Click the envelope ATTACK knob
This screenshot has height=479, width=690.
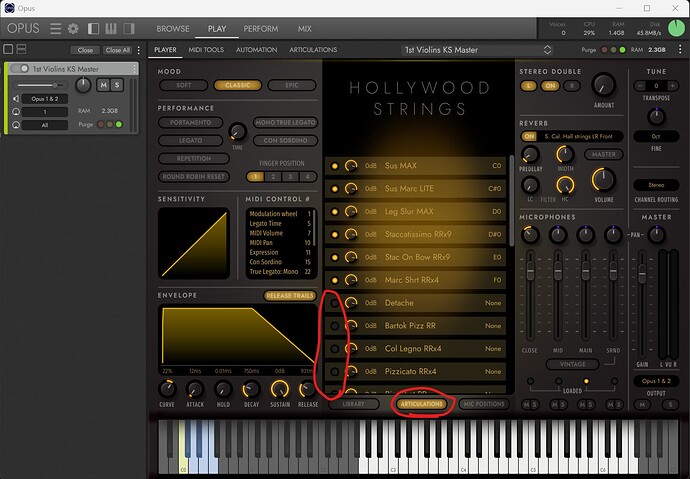[195, 389]
